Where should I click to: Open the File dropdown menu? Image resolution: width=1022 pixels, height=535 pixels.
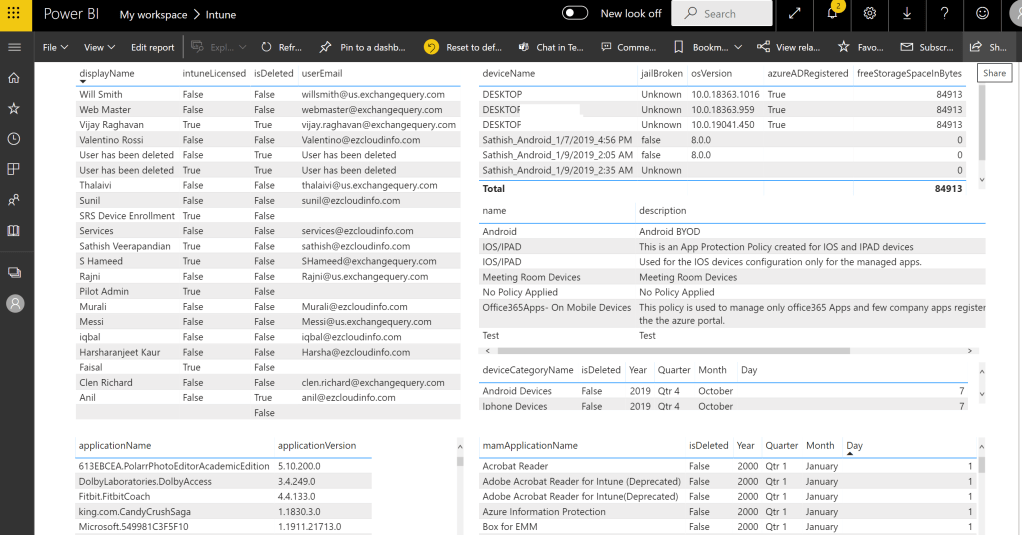pyautogui.click(x=55, y=47)
